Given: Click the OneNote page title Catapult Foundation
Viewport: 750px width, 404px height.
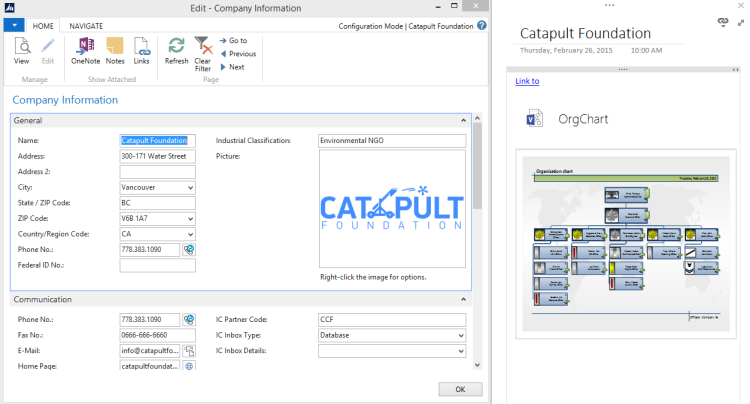Looking at the screenshot, I should [x=585, y=33].
